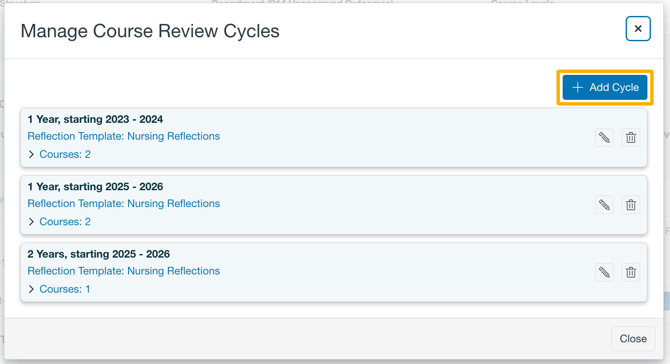Viewport: 670px width, 364px height.
Task: Click the Manage Course Review Cycles title
Action: click(x=150, y=31)
